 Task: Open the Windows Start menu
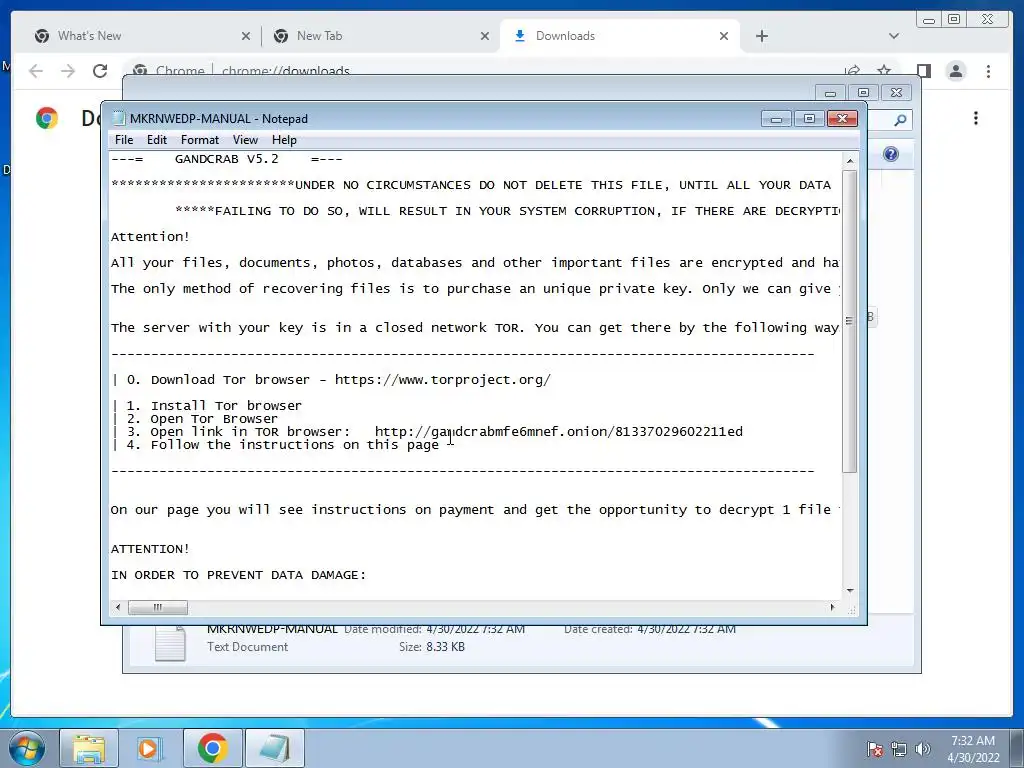point(27,748)
